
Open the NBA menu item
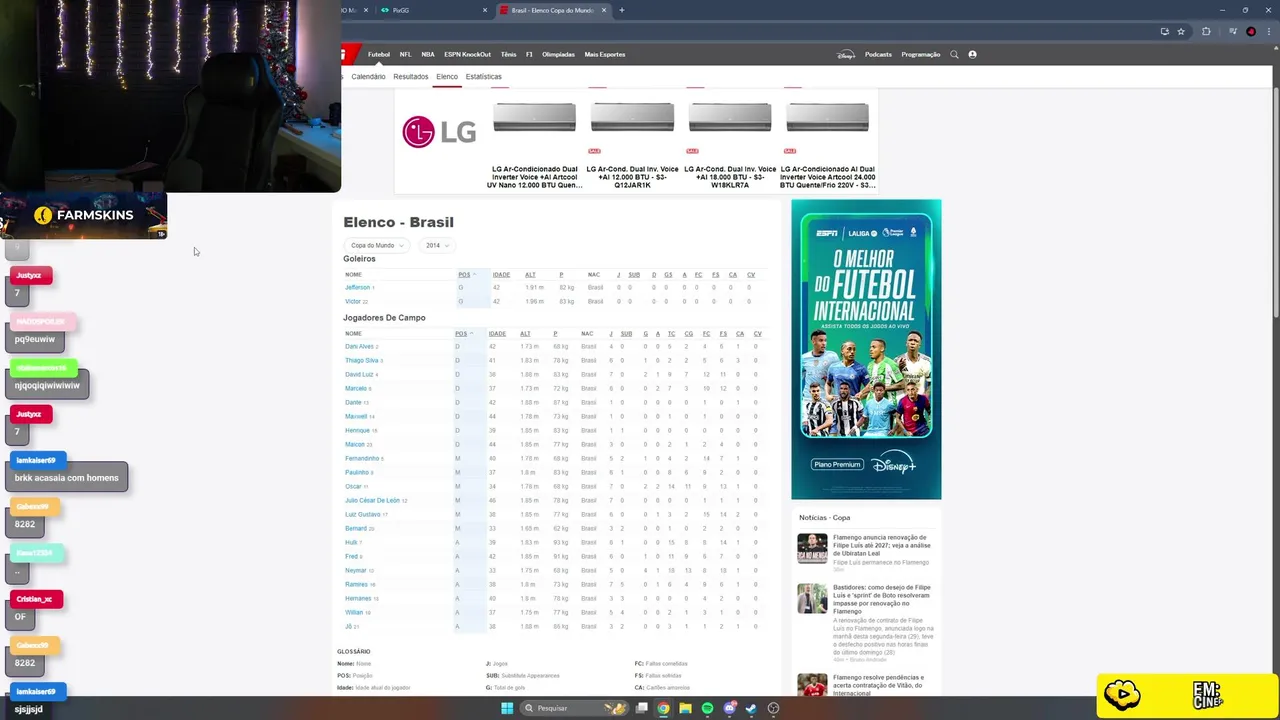pyautogui.click(x=428, y=54)
